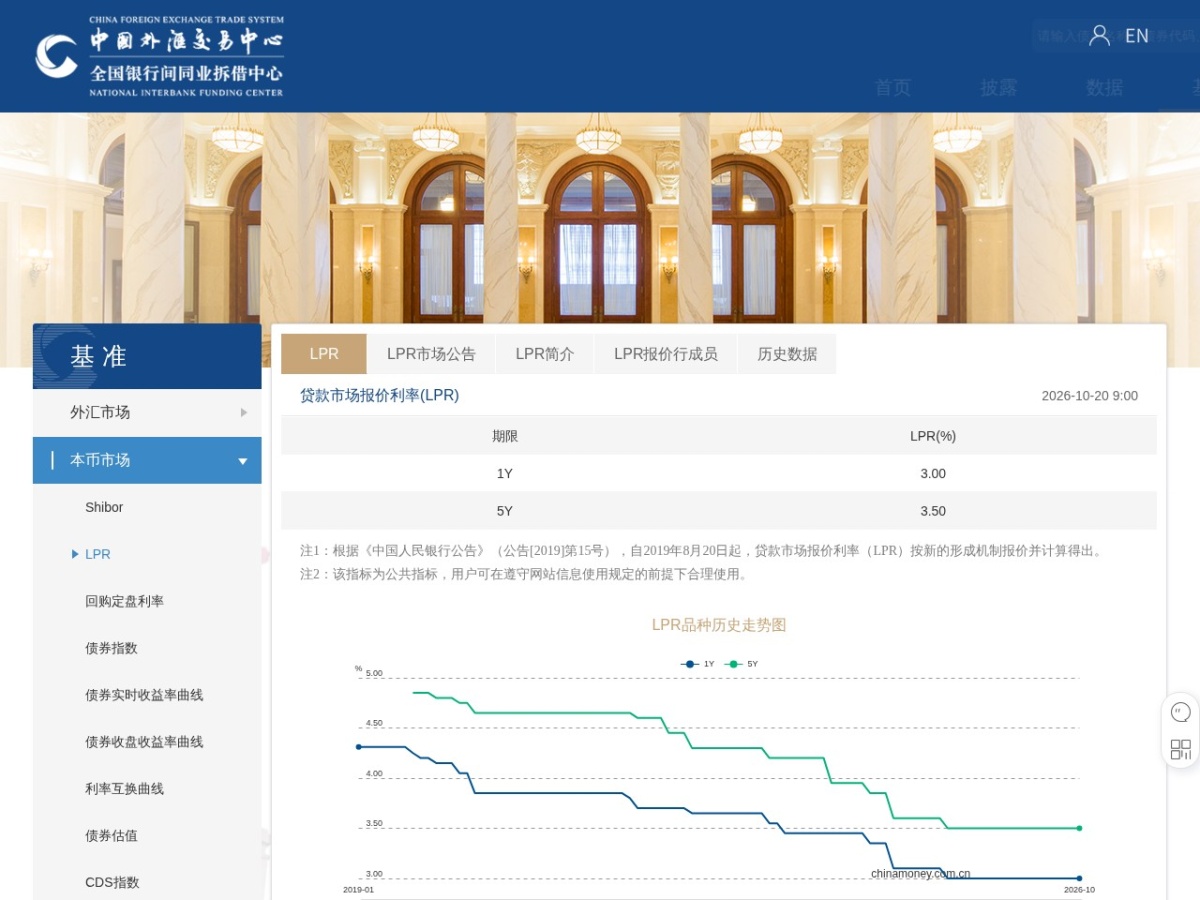
Task: Click the 注2 footnote text
Action: pyautogui.click(x=524, y=575)
